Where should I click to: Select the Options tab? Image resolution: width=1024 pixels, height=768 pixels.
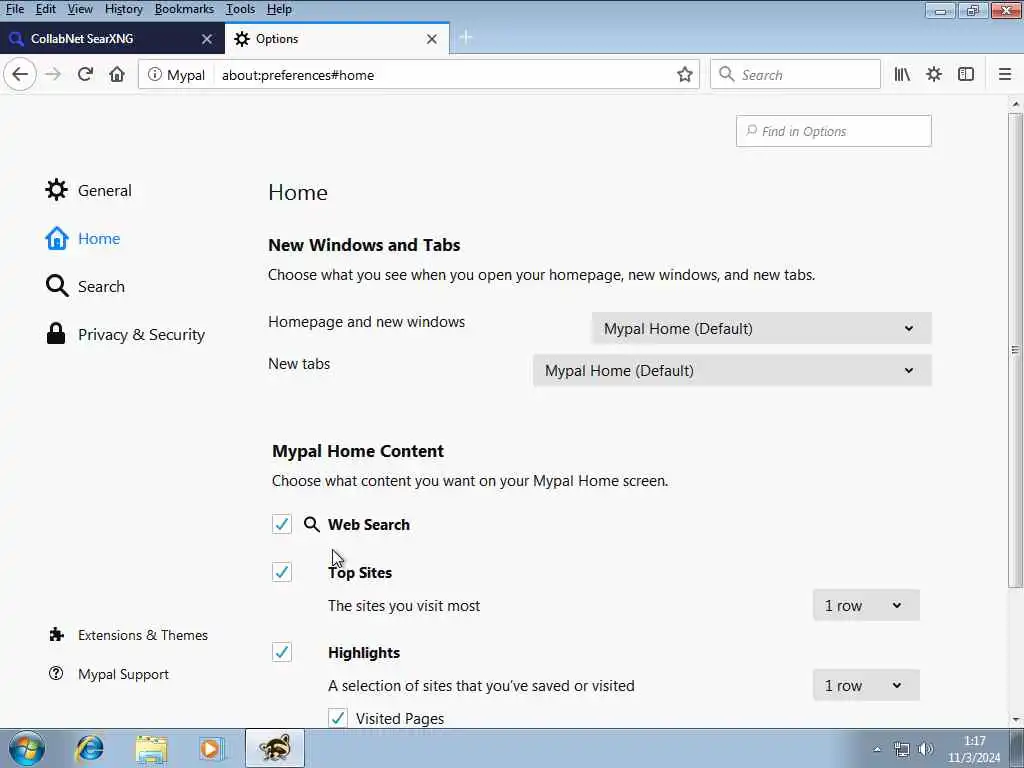point(337,39)
